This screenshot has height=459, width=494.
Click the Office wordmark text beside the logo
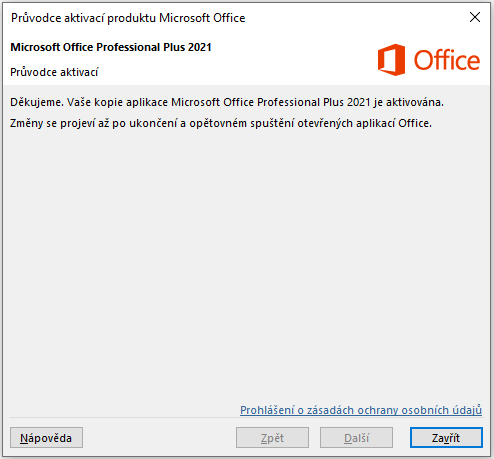[447, 60]
